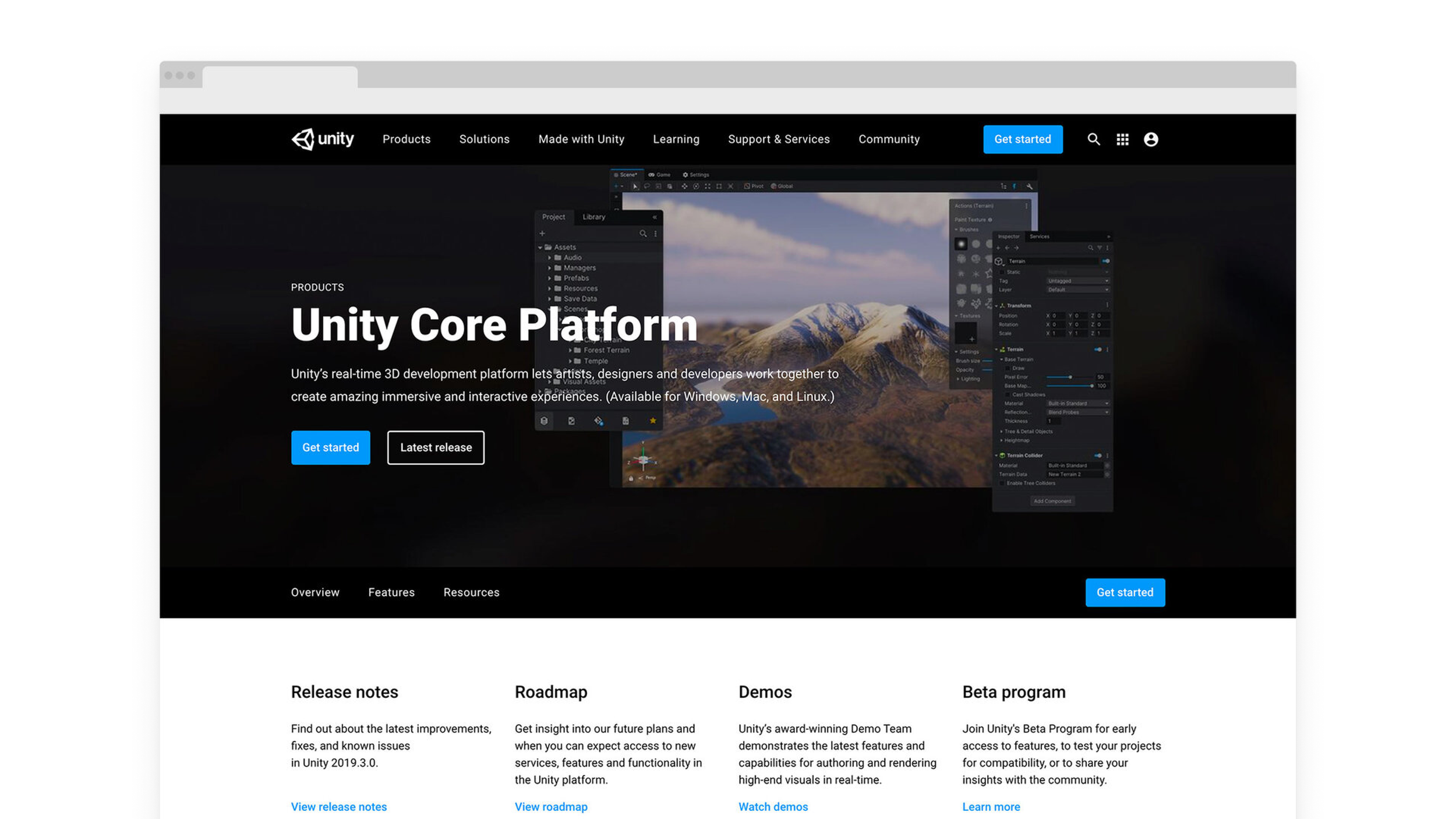The height and width of the screenshot is (819, 1456).
Task: Open the Watch demos link
Action: 773,807
